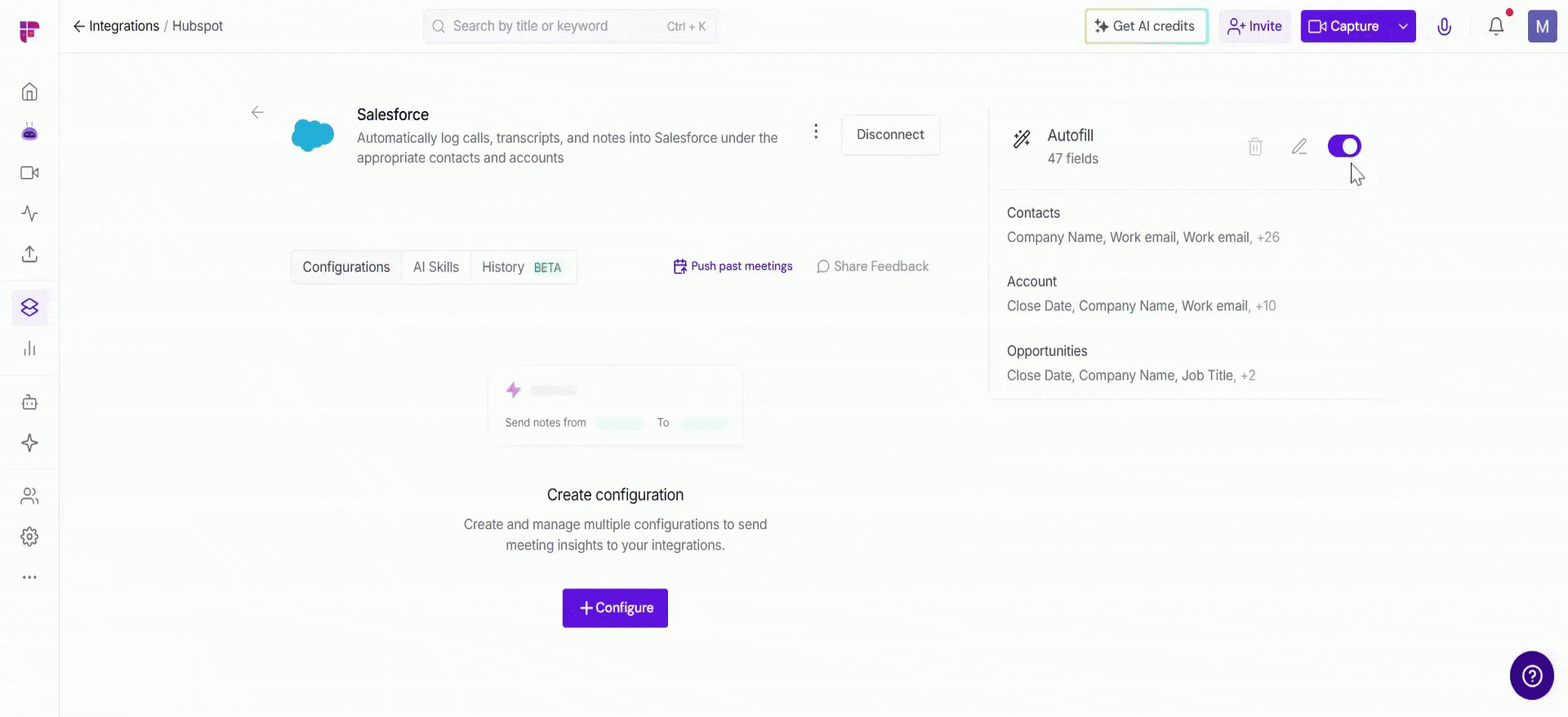Disable the Autofill toggle switch
This screenshot has height=717, width=1568.
tap(1344, 146)
